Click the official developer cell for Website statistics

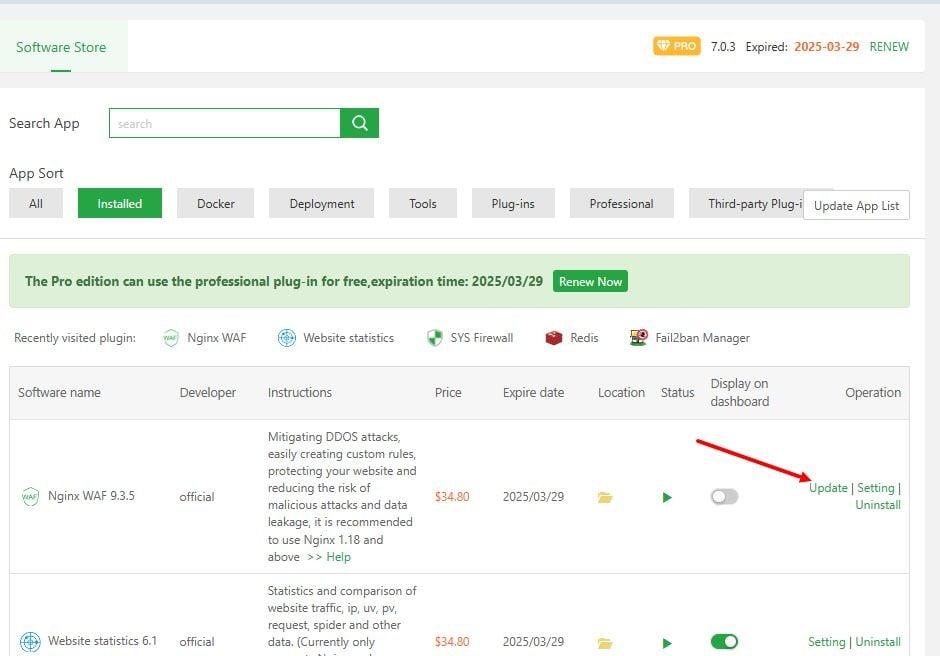click(197, 642)
